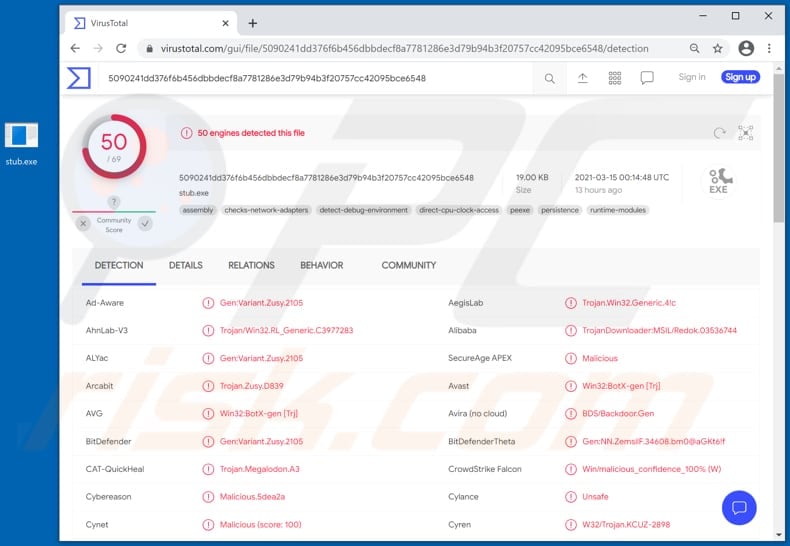Image resolution: width=790 pixels, height=546 pixels.
Task: Open a new browser tab
Action: [x=252, y=23]
